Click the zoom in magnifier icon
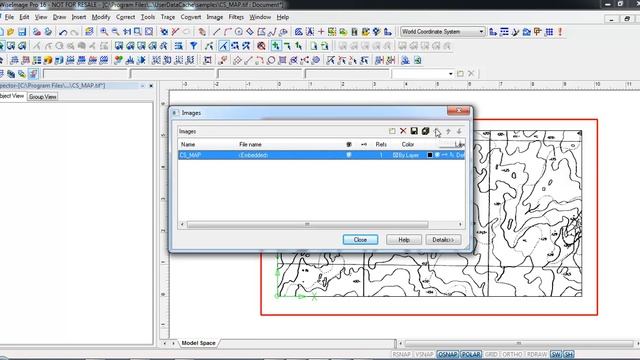The height and width of the screenshot is (360, 640). tap(104, 32)
